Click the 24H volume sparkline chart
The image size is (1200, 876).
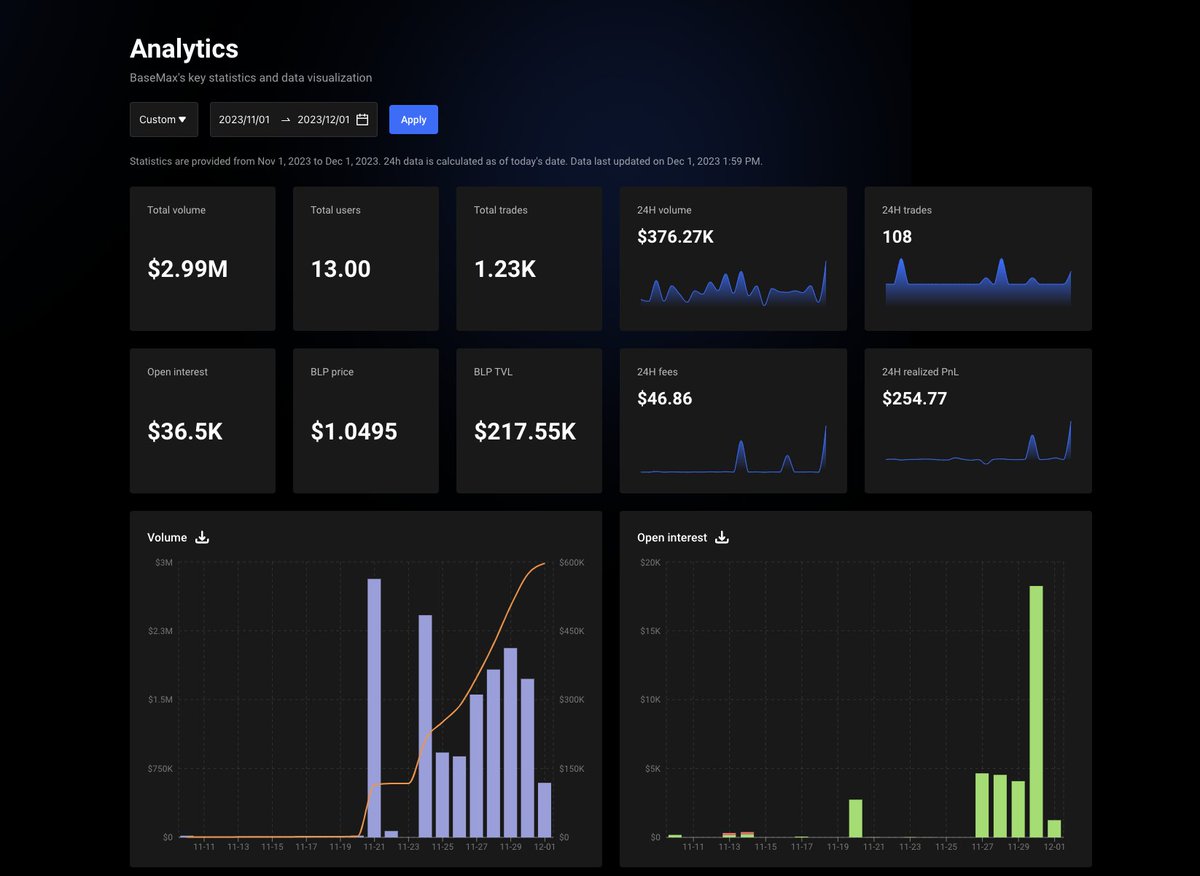pos(733,283)
